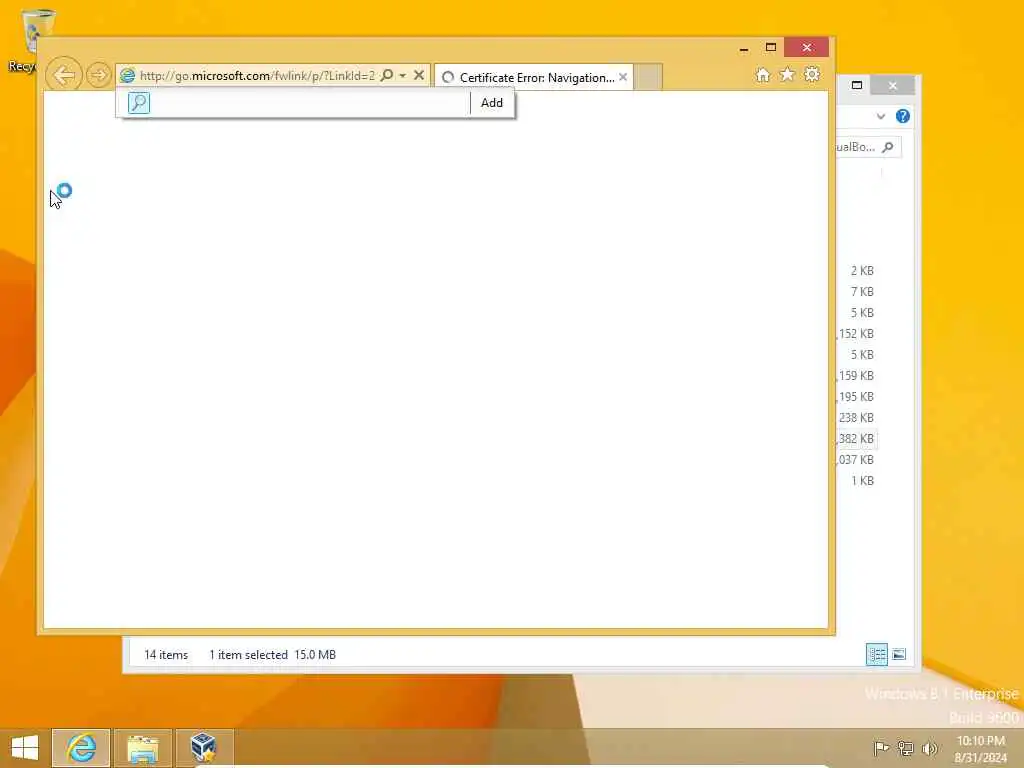This screenshot has height=768, width=1024.
Task: Select the file row sized 195 KB
Action: [857, 396]
